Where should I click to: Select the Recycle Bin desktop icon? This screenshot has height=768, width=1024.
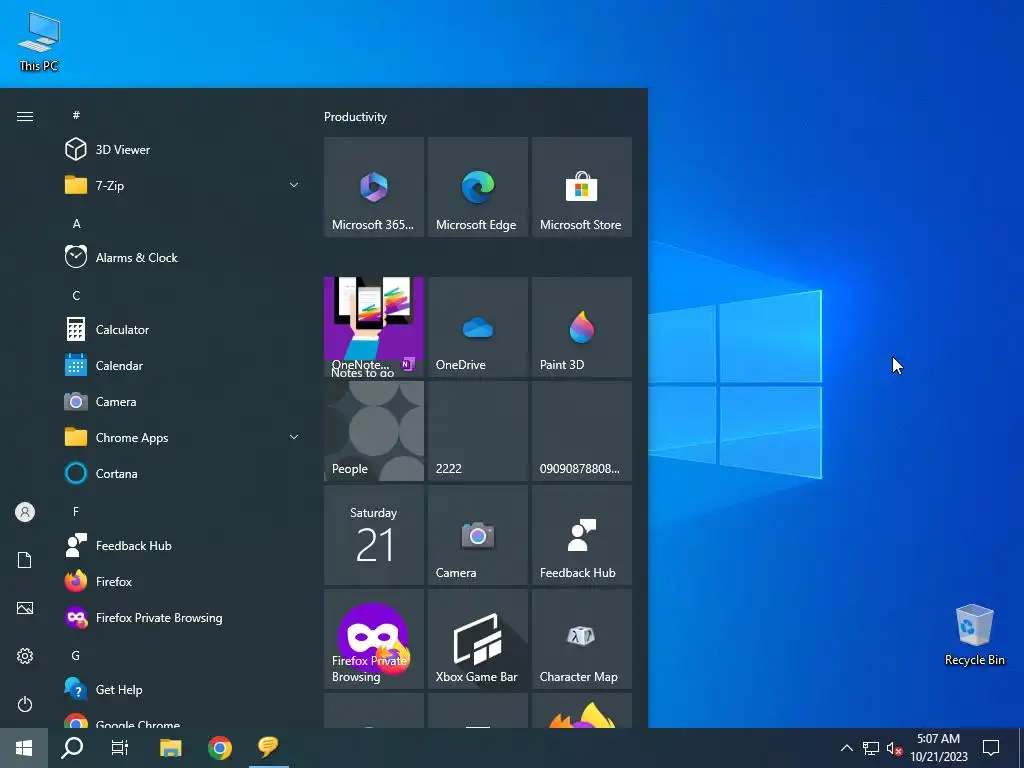(974, 635)
